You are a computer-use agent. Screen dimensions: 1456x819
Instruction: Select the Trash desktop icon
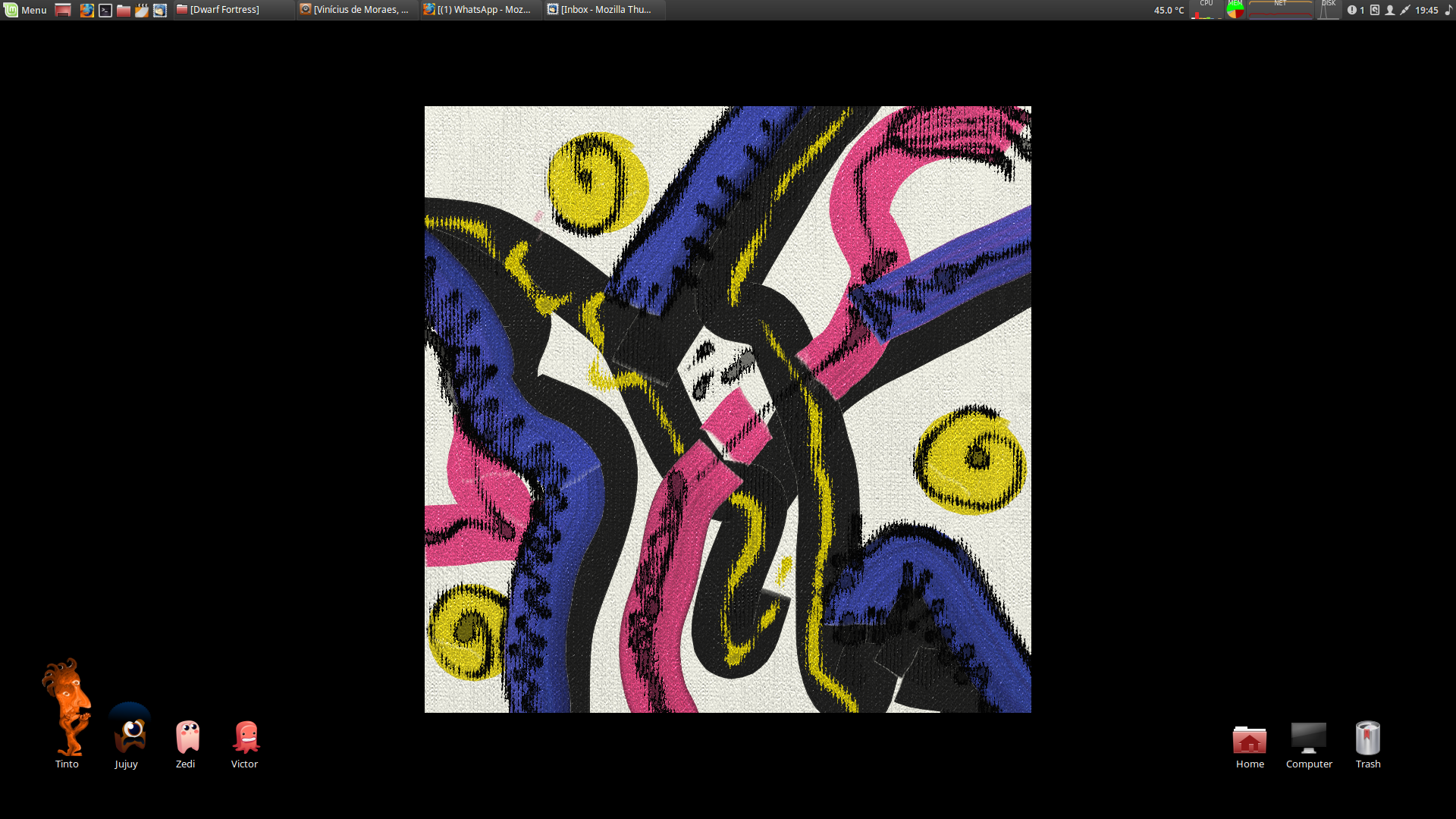pos(1368,745)
